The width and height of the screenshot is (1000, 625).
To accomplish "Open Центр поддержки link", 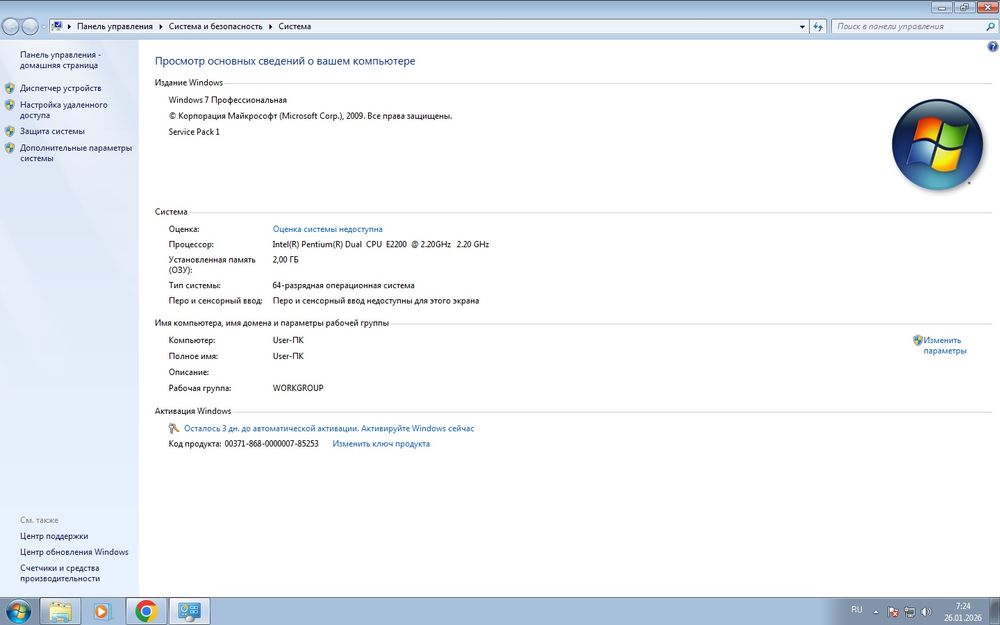I will click(x=54, y=536).
